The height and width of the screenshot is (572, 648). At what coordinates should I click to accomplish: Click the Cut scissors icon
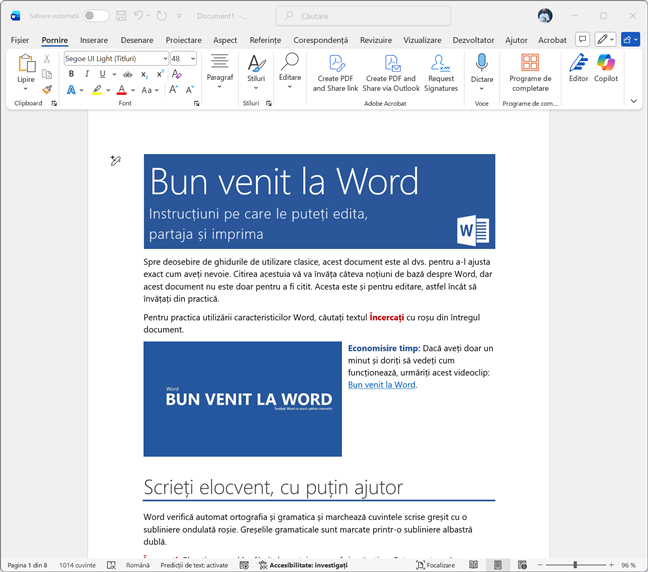[x=47, y=59]
